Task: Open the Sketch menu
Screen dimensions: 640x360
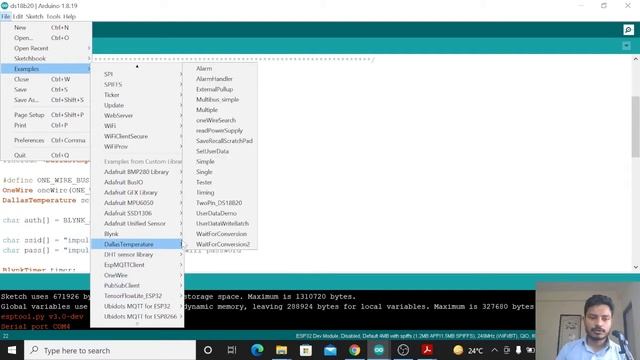Action: click(34, 16)
